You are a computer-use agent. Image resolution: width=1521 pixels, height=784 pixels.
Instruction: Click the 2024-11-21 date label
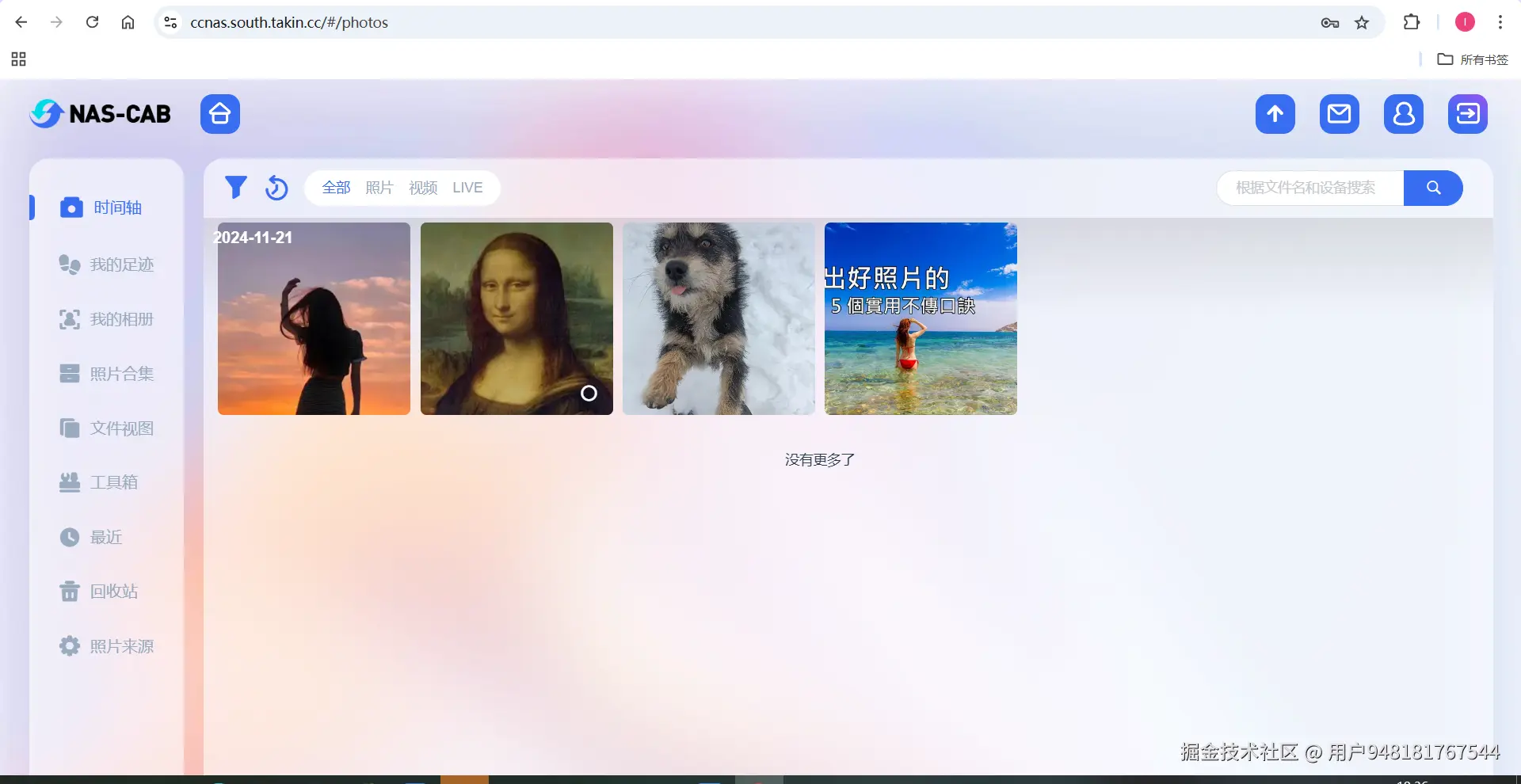pyautogui.click(x=253, y=238)
